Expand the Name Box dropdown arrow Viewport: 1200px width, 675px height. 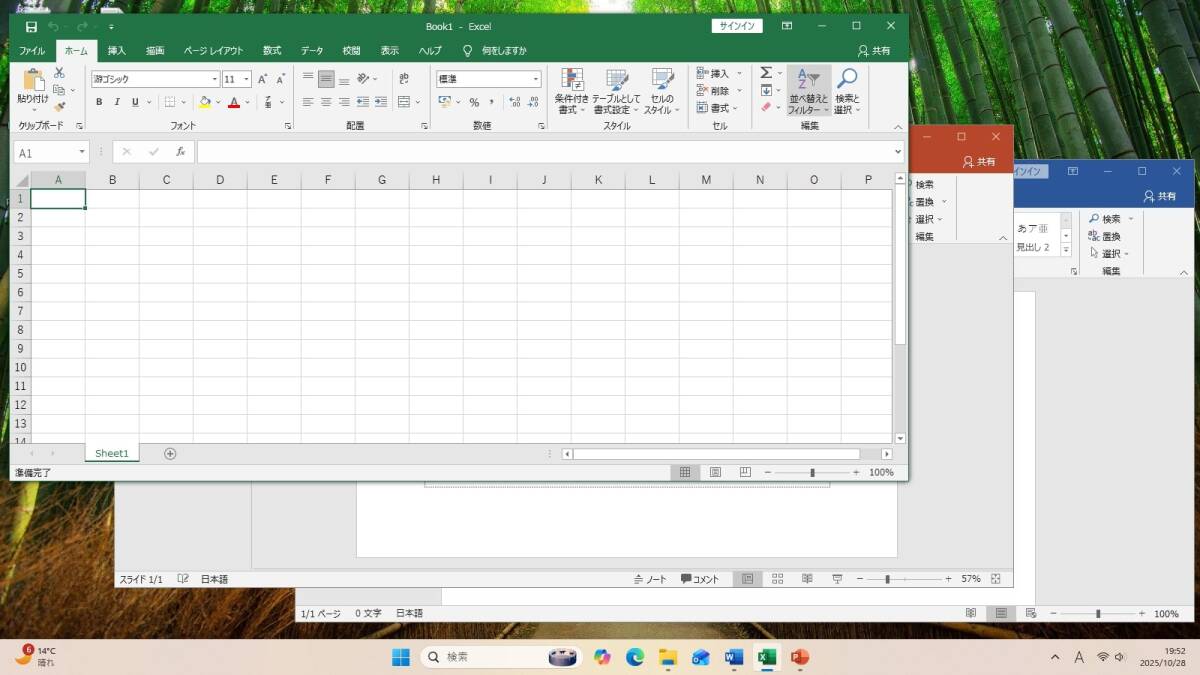82,153
